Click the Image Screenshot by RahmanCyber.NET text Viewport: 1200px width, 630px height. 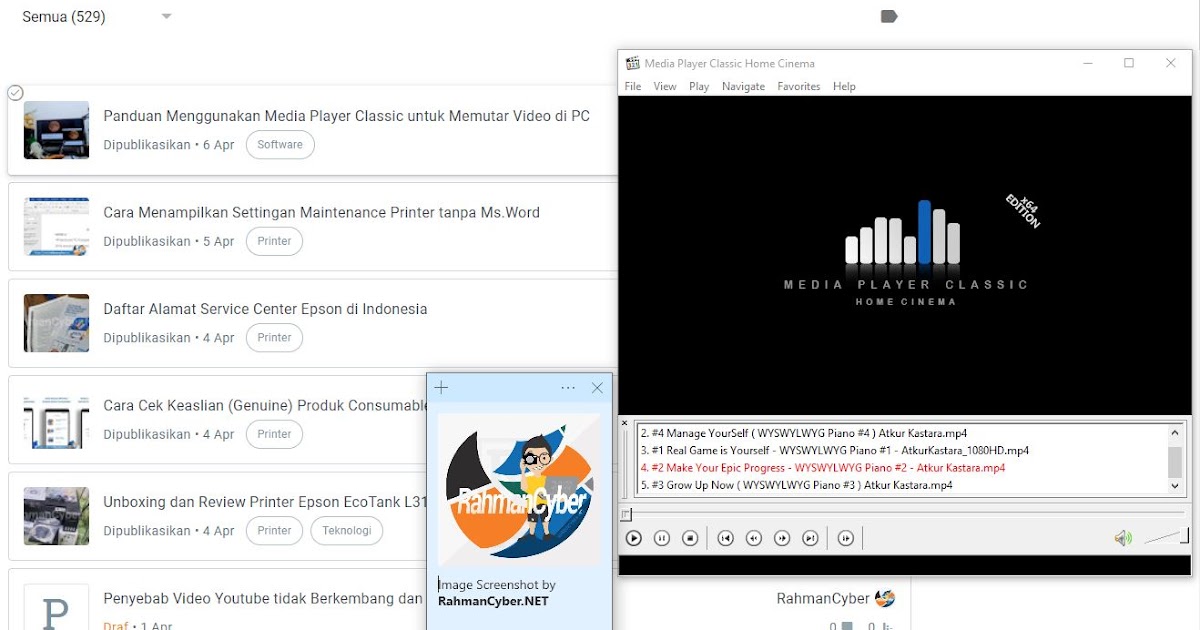coord(497,593)
